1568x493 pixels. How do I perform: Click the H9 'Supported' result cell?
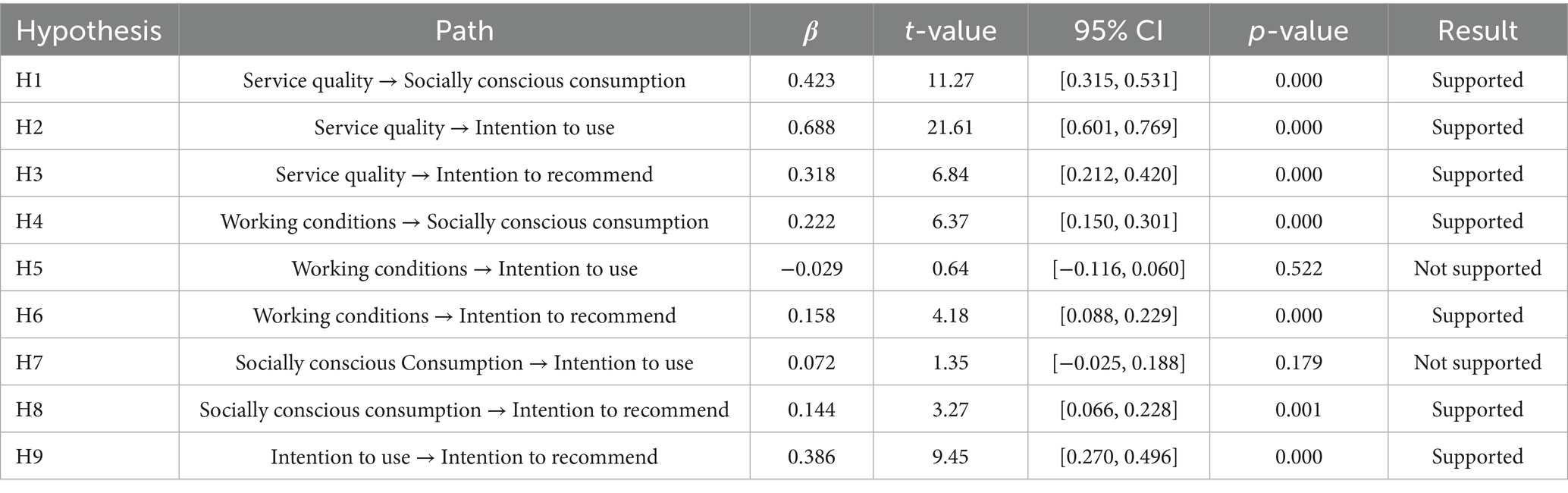[1477, 456]
